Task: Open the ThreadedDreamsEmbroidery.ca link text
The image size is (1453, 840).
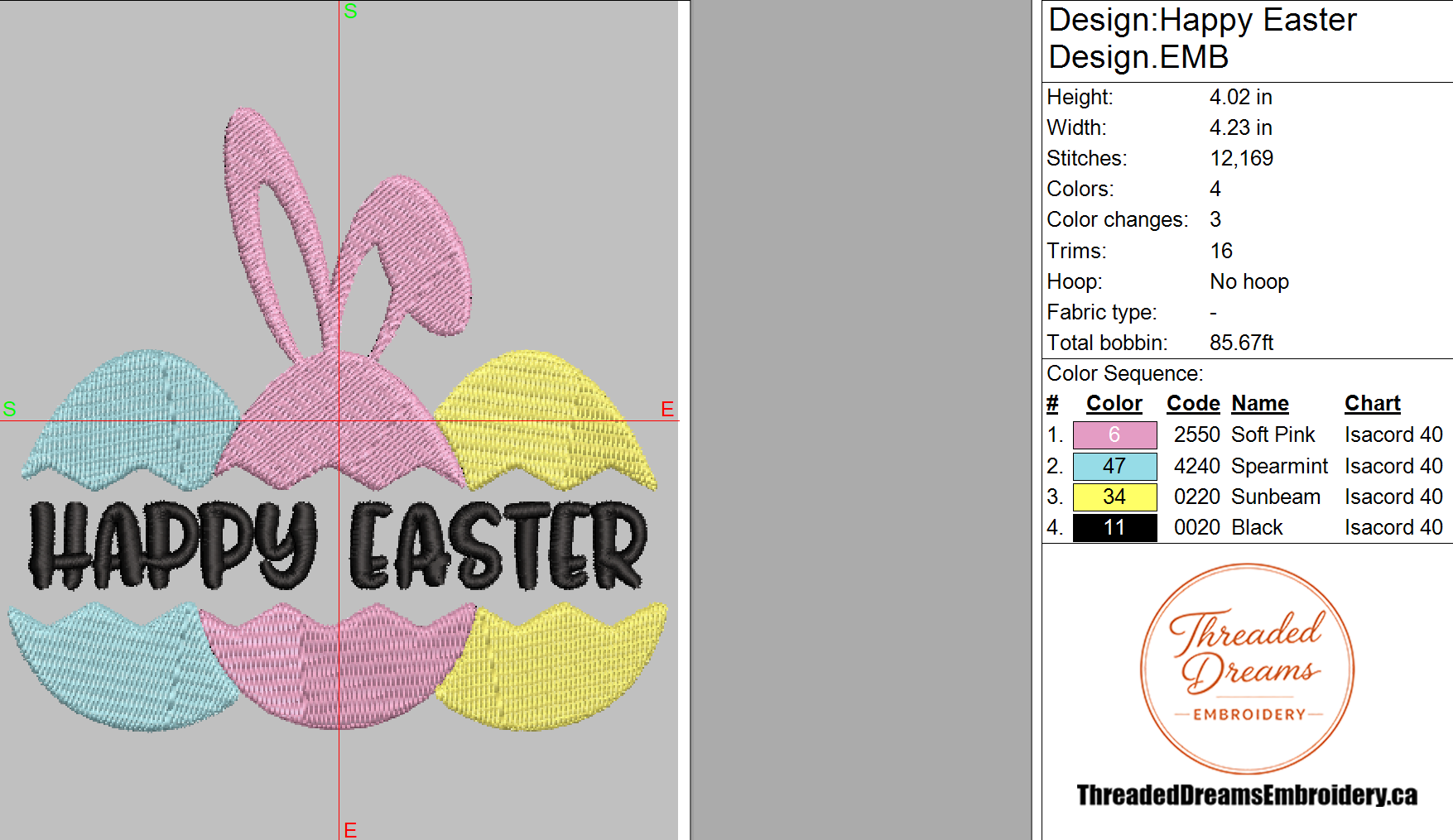Action: coord(1247,795)
